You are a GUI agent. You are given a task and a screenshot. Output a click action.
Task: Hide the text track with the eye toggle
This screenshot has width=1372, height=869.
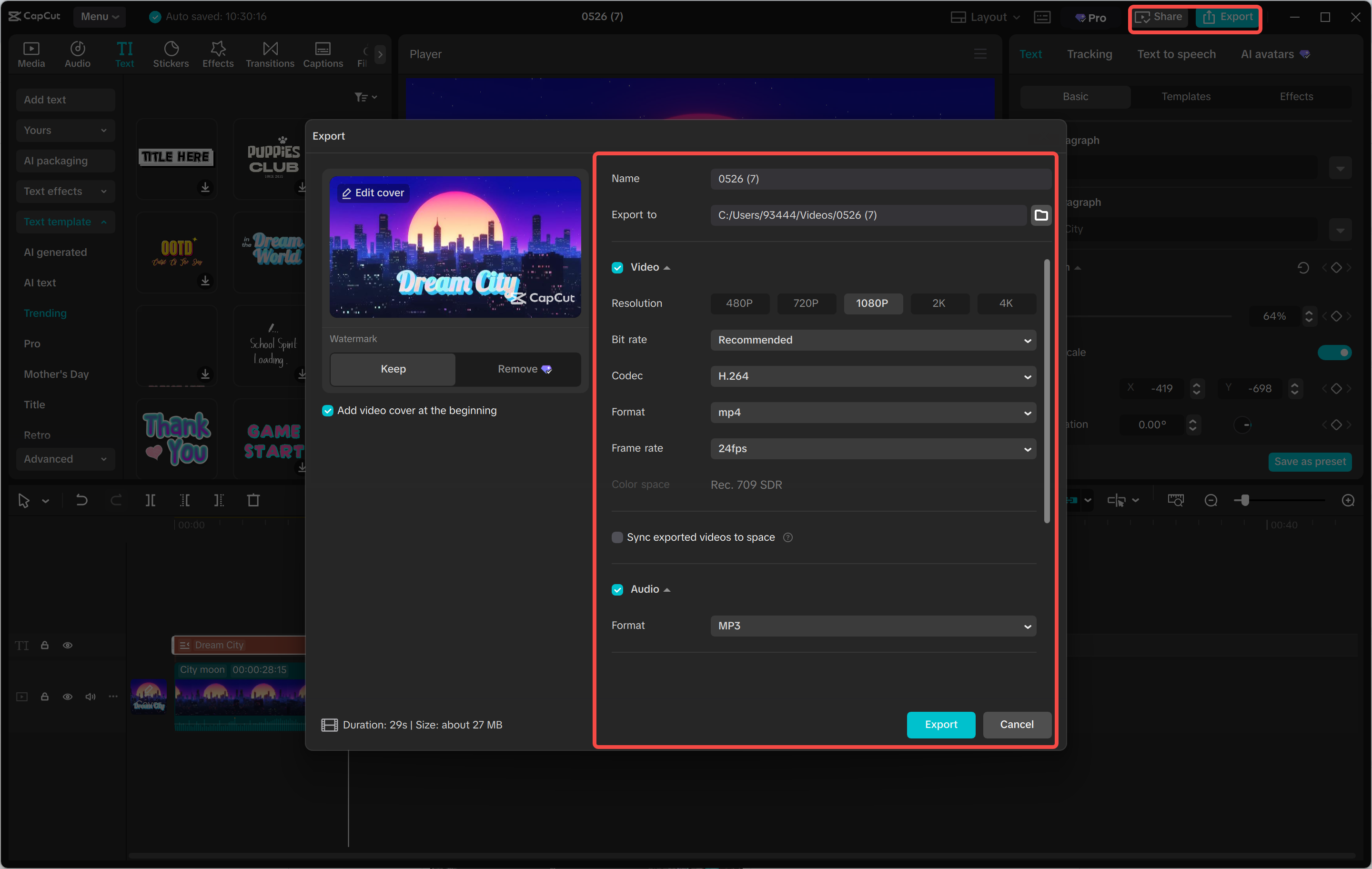(x=68, y=645)
